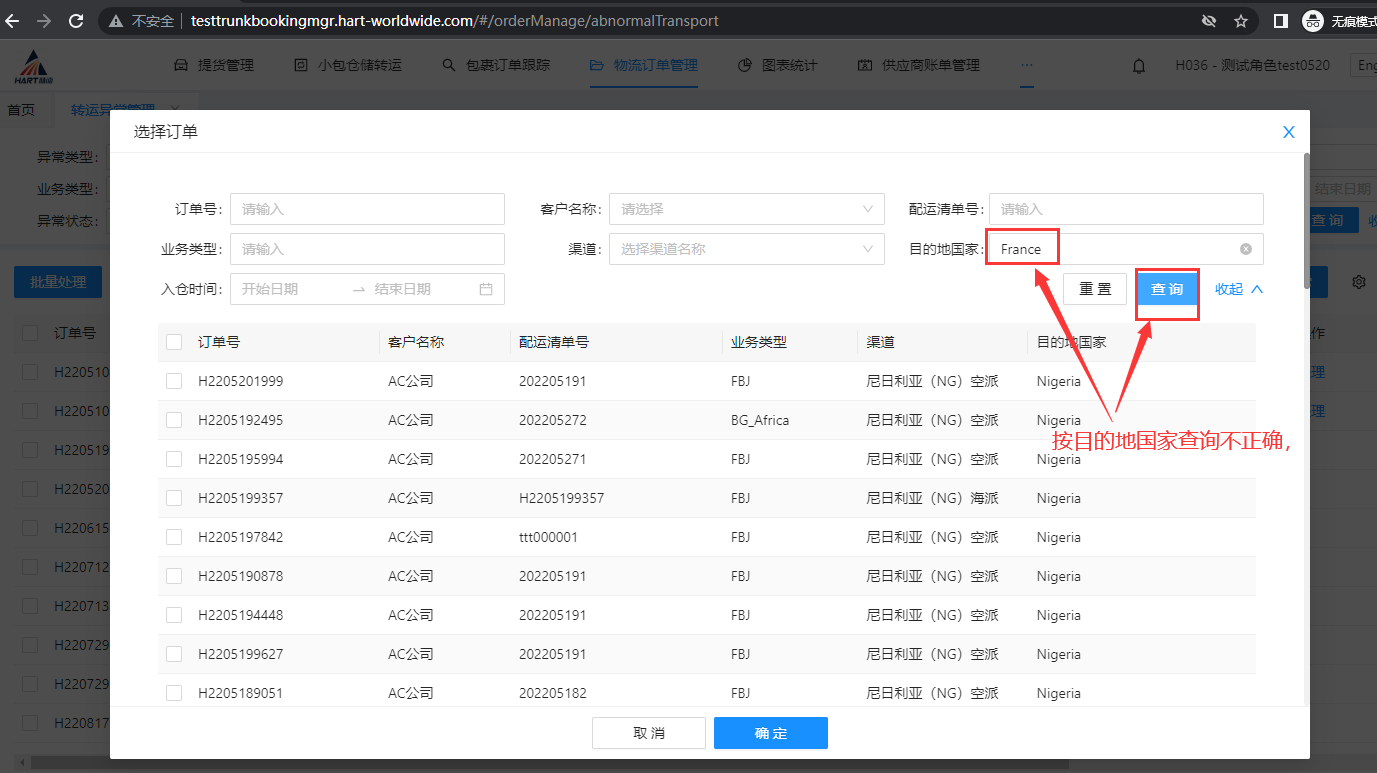Image resolution: width=1377 pixels, height=773 pixels.
Task: Open the notification bell icon
Action: [1138, 66]
